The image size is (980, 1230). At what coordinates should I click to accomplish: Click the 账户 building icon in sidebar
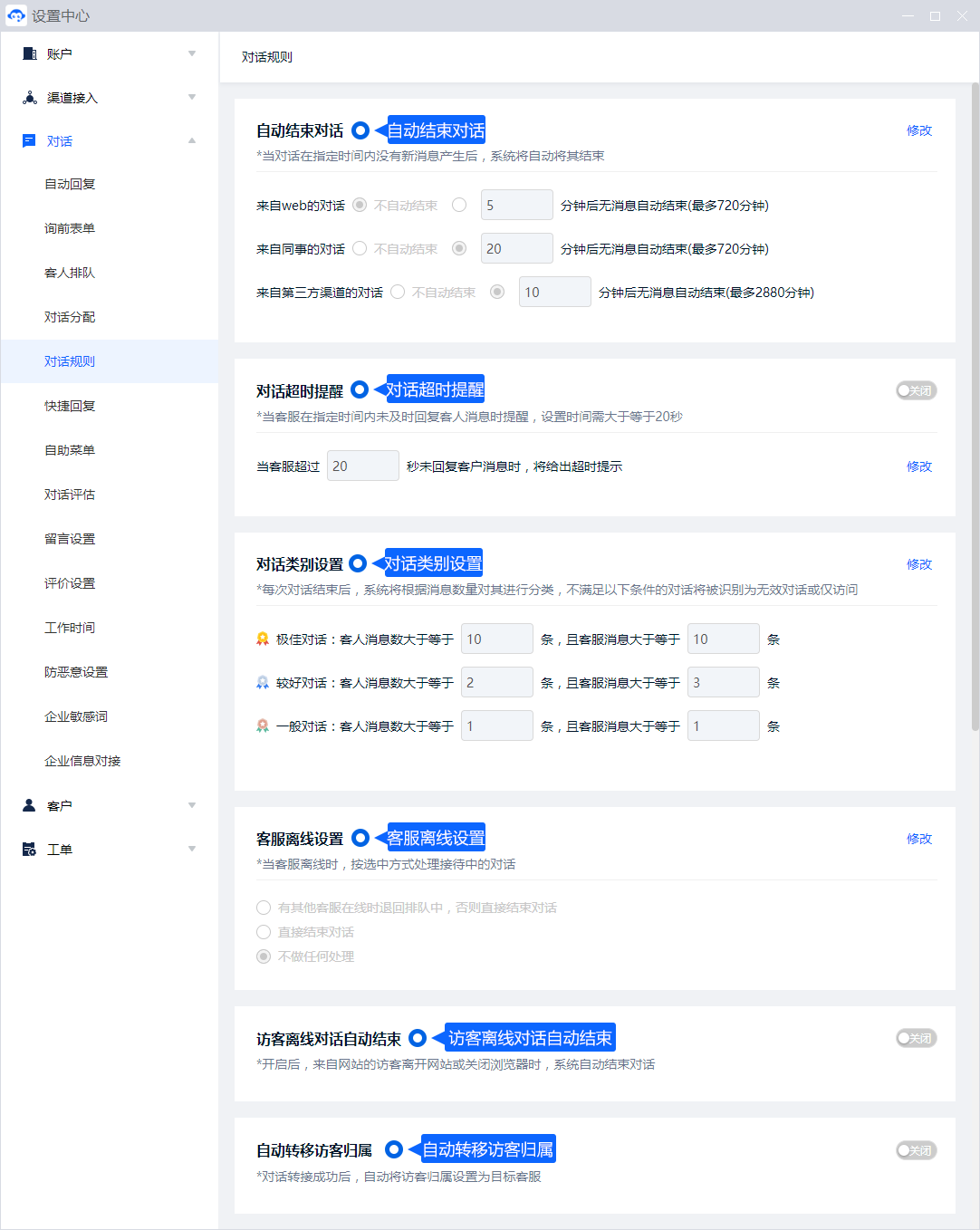point(29,54)
